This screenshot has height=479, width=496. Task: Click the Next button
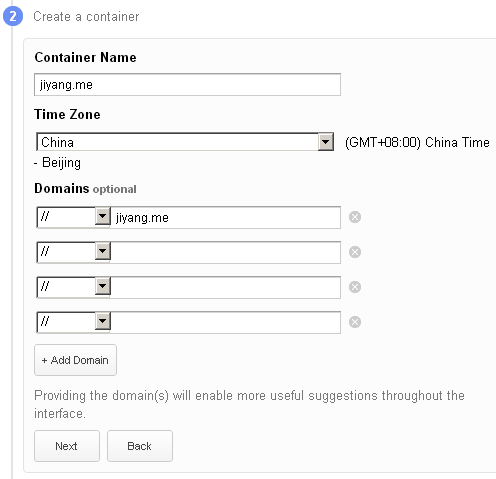click(67, 446)
